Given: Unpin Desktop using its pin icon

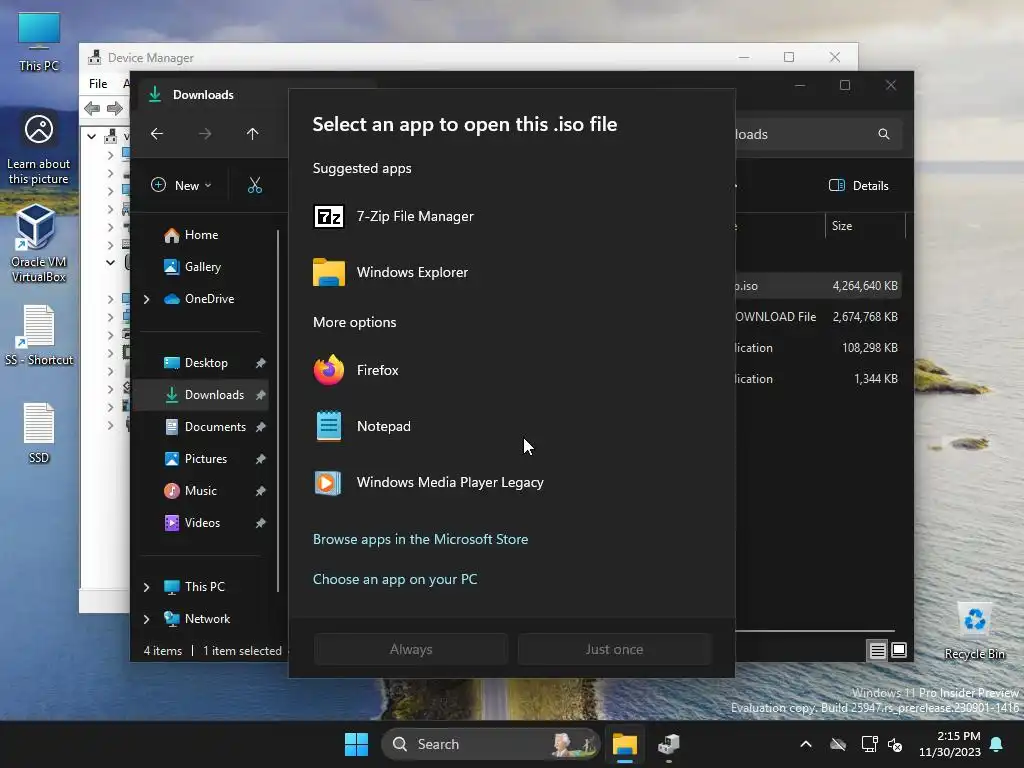Looking at the screenshot, I should pyautogui.click(x=261, y=363).
